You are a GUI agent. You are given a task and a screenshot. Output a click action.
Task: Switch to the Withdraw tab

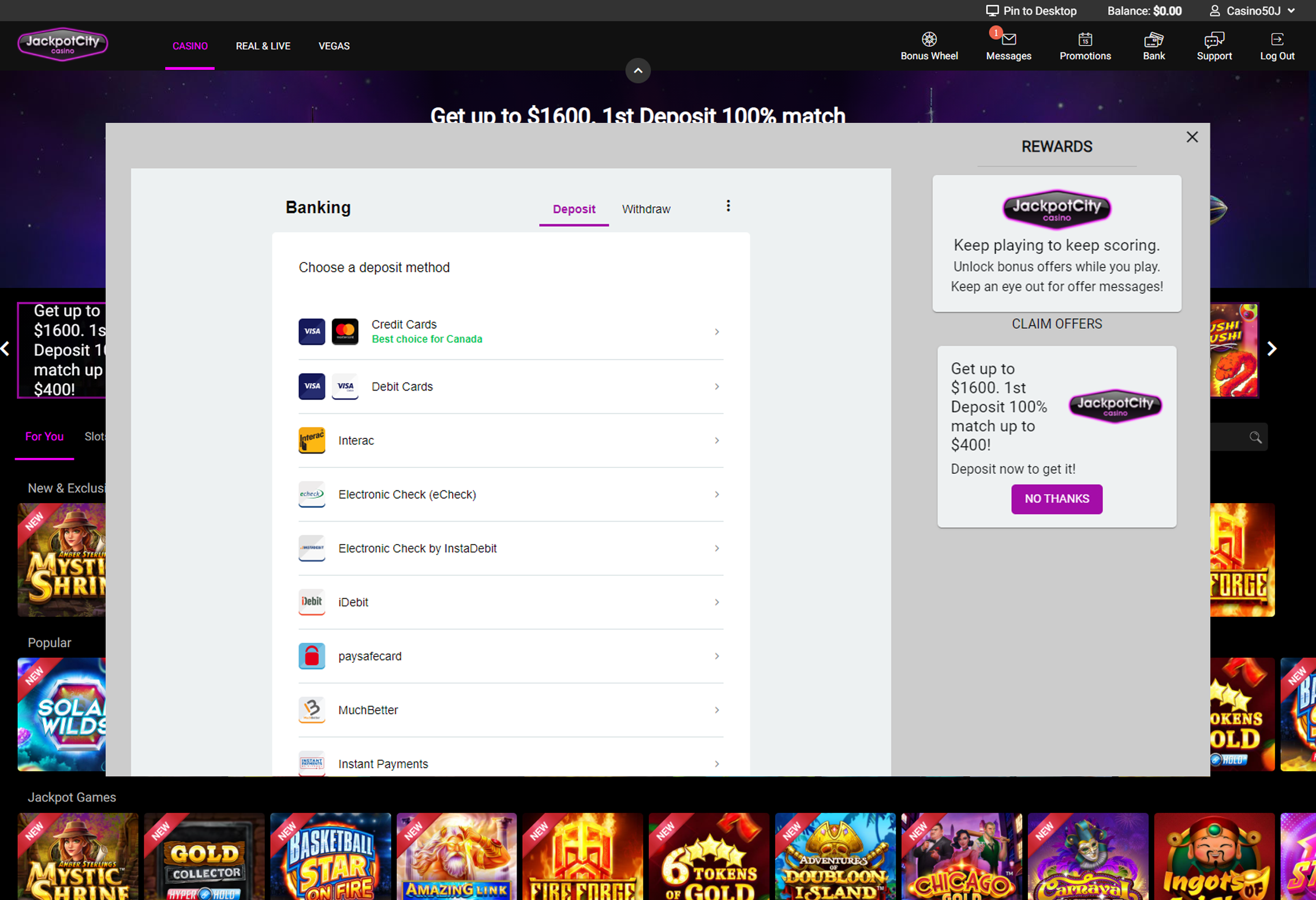point(646,209)
